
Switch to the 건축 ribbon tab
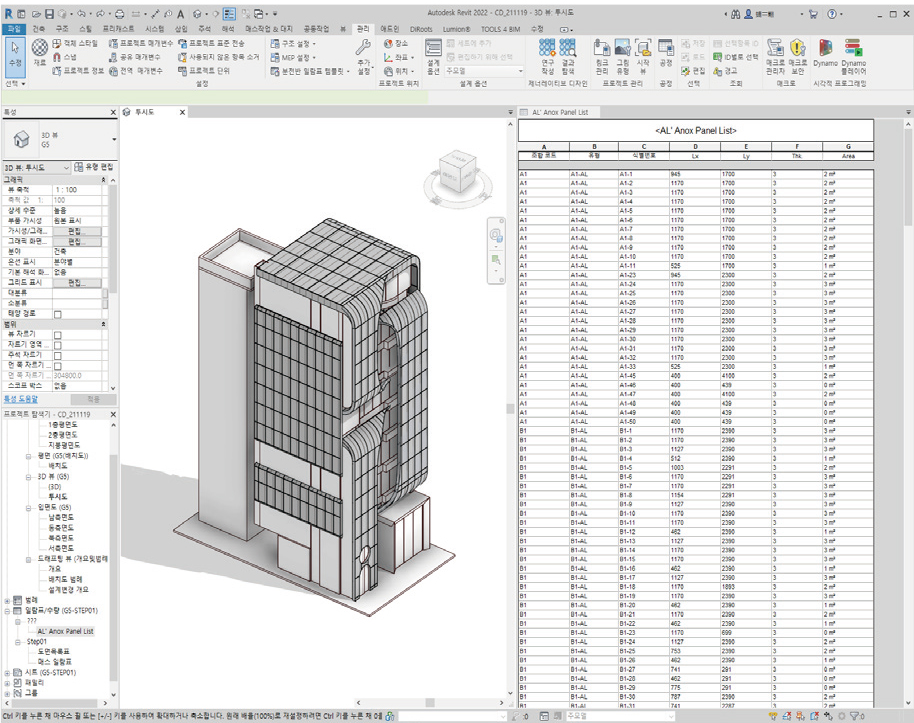[38, 29]
